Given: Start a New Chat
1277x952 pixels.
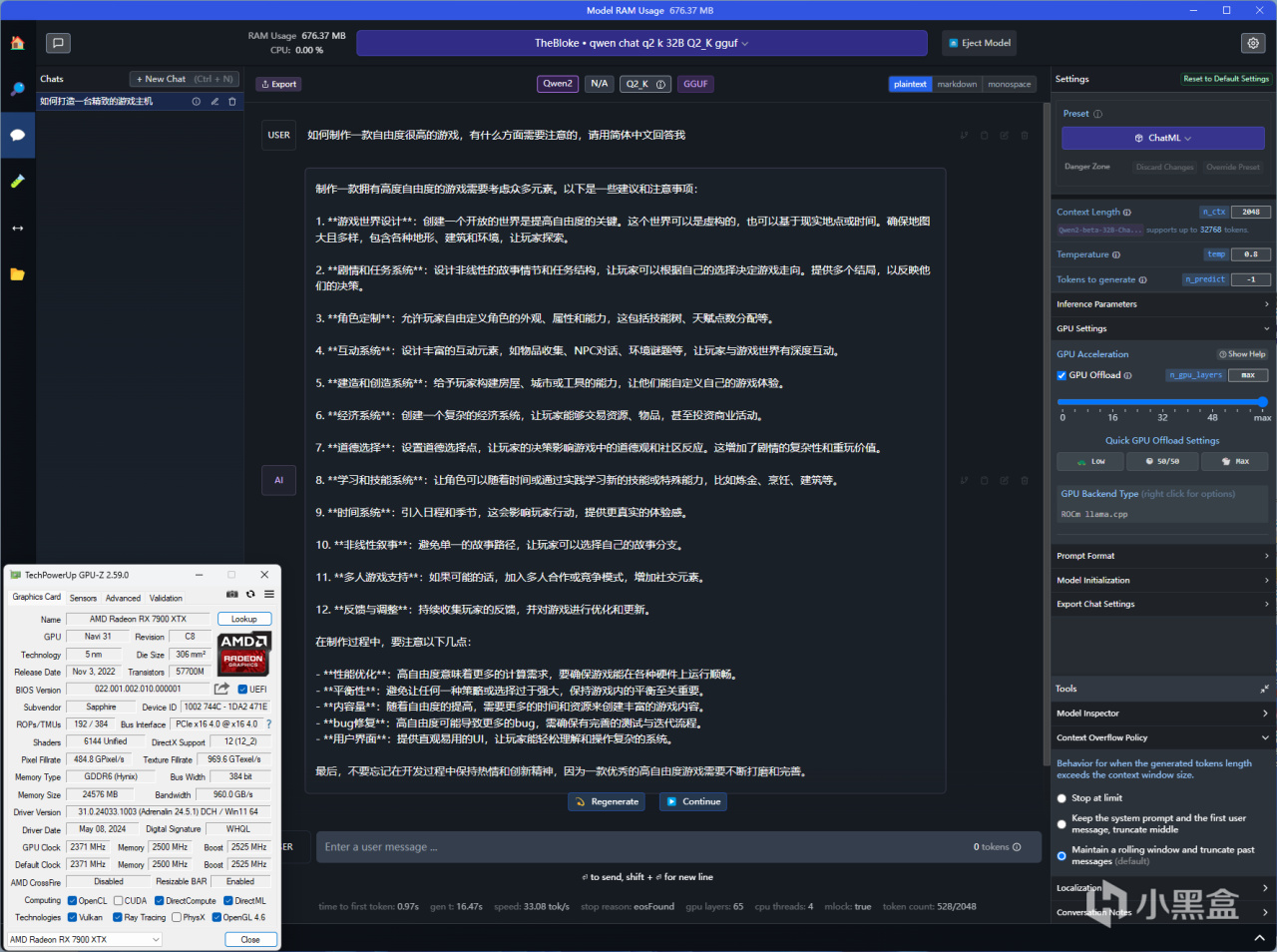Looking at the screenshot, I should click(x=185, y=79).
